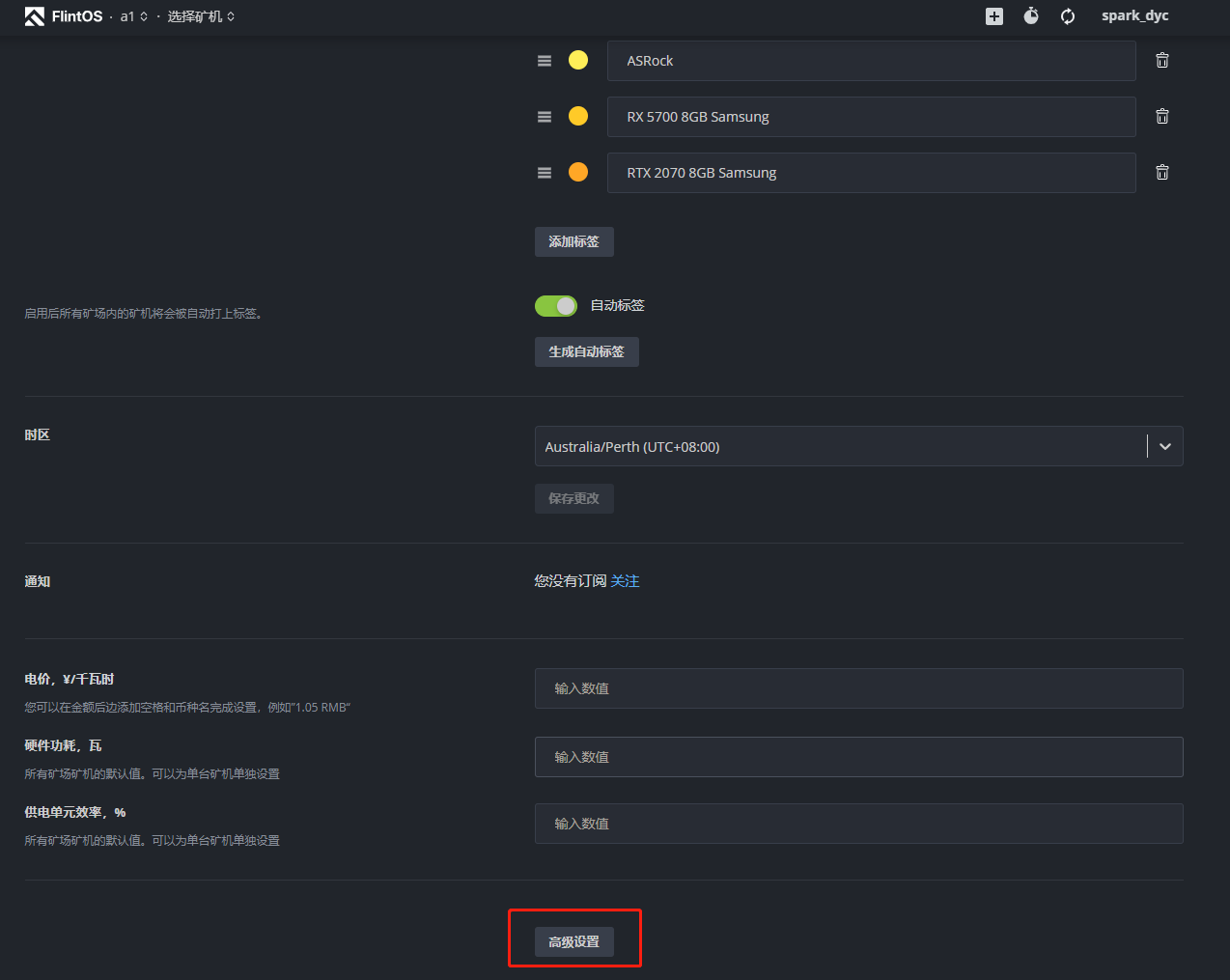
Task: Click the FlintOS logo icon
Action: pyautogui.click(x=35, y=16)
